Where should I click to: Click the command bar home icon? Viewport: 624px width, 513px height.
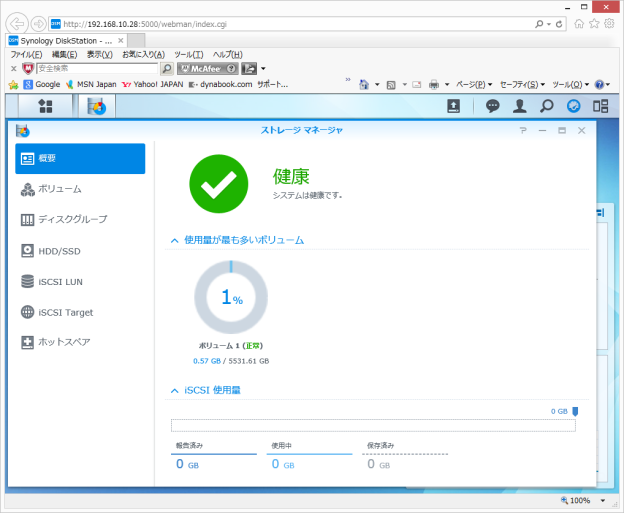click(364, 84)
